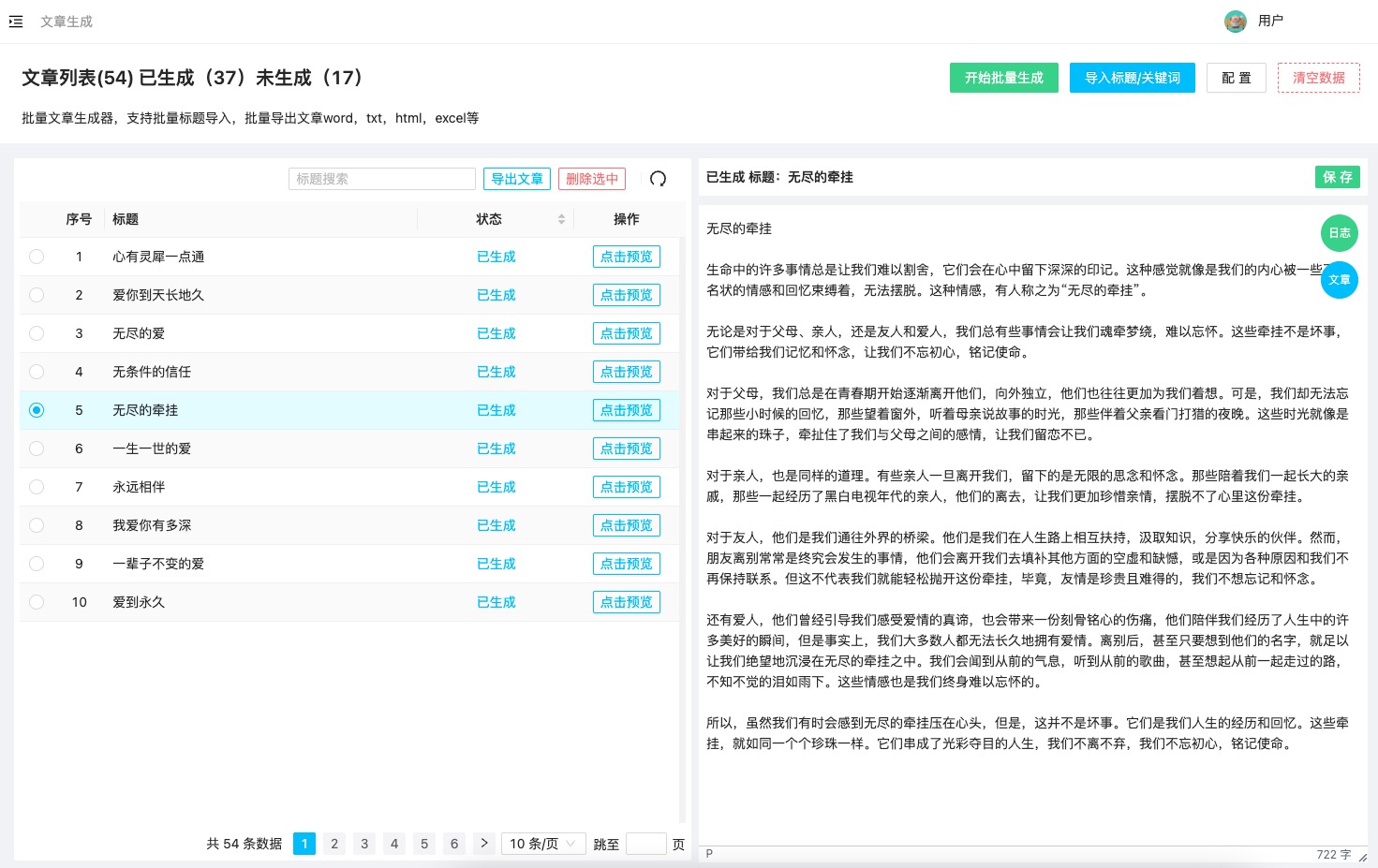This screenshot has height=868, width=1378.
Task: Preview article 心有灵犀一点通 via 点击预览
Action: 627,257
